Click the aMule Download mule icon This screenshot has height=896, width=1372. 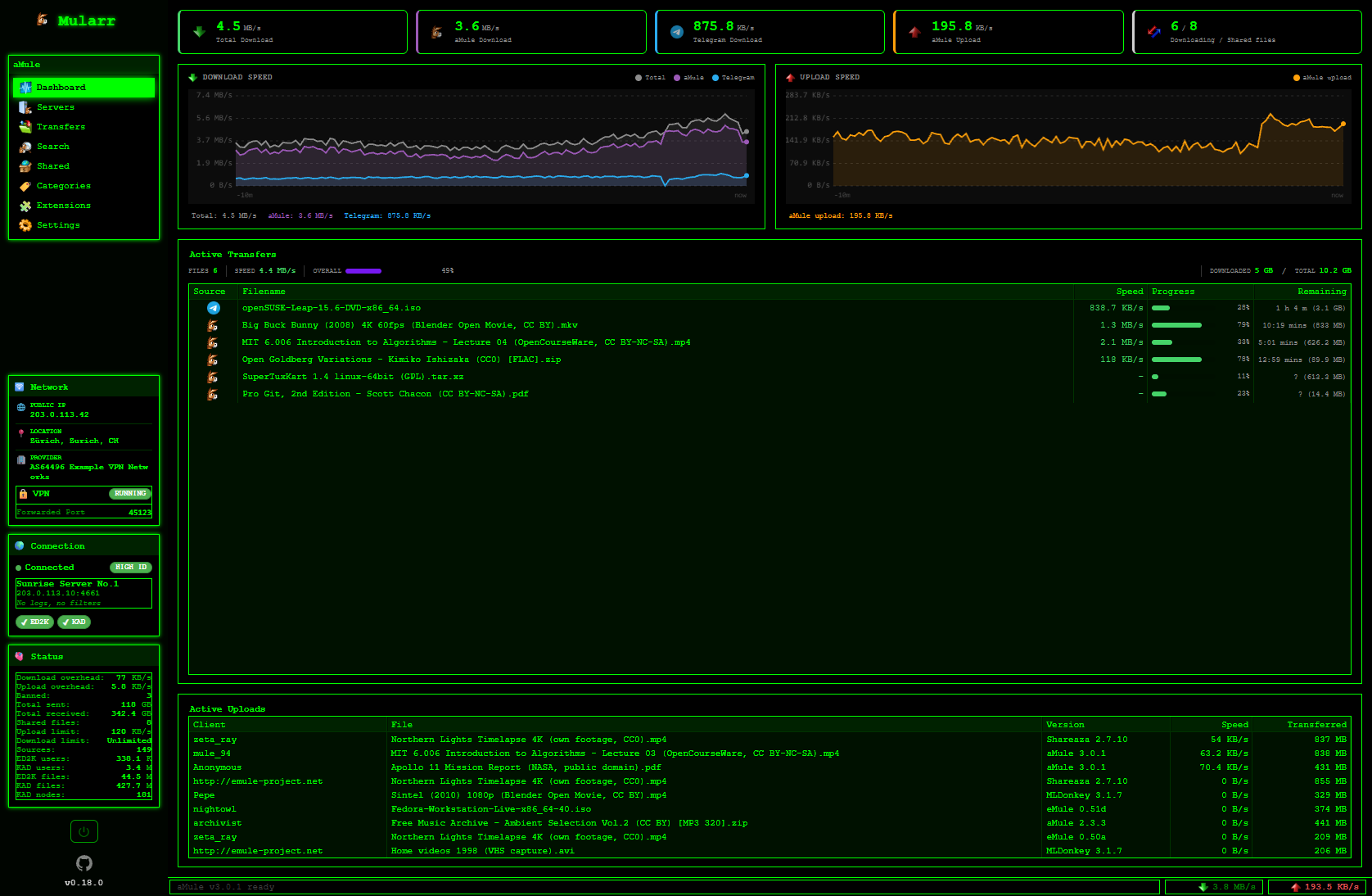[437, 32]
